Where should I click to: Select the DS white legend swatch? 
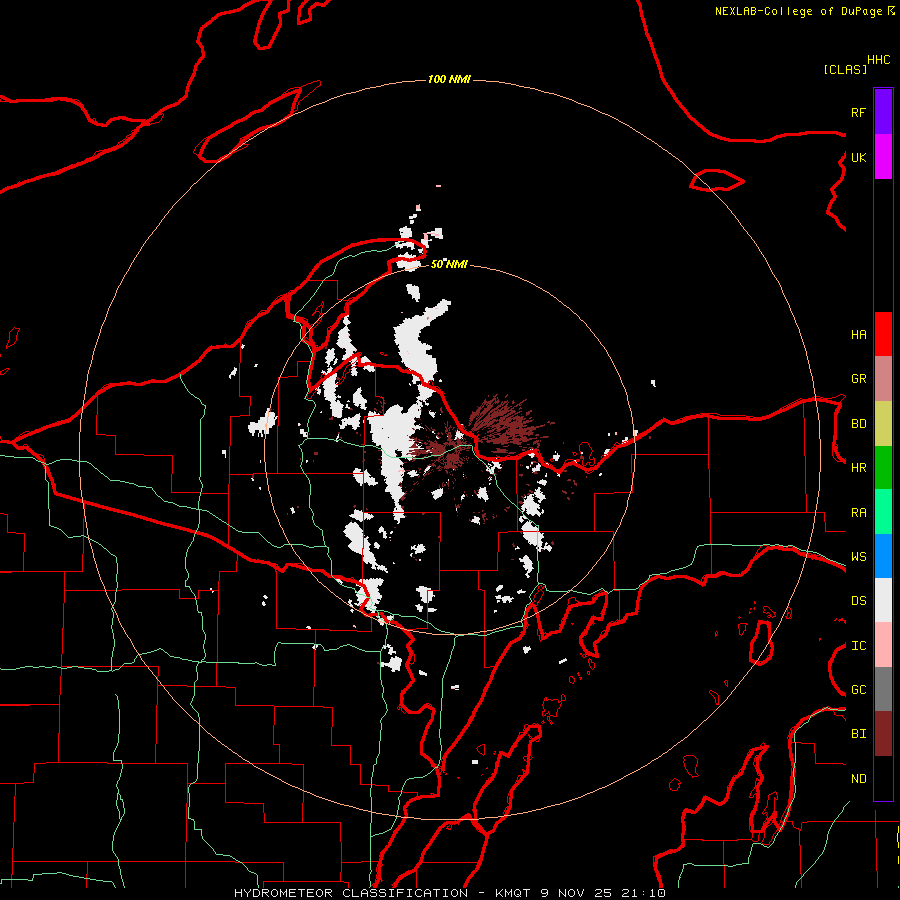[x=883, y=600]
